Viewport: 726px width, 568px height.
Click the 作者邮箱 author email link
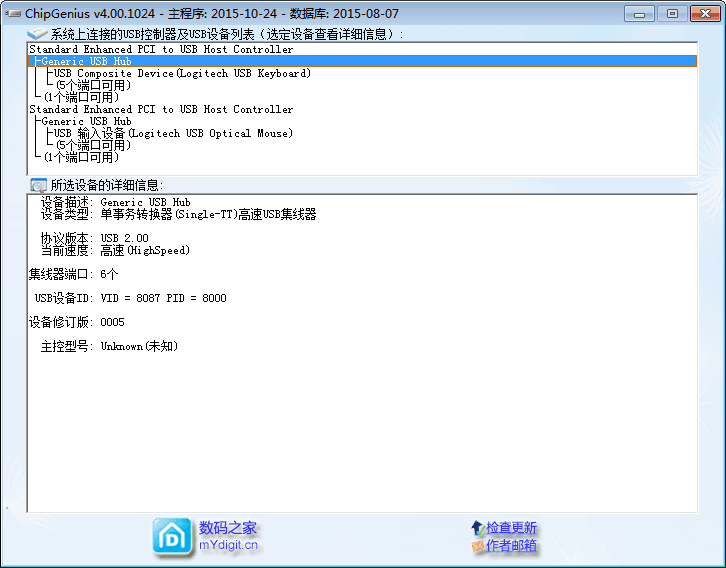pyautogui.click(x=512, y=546)
